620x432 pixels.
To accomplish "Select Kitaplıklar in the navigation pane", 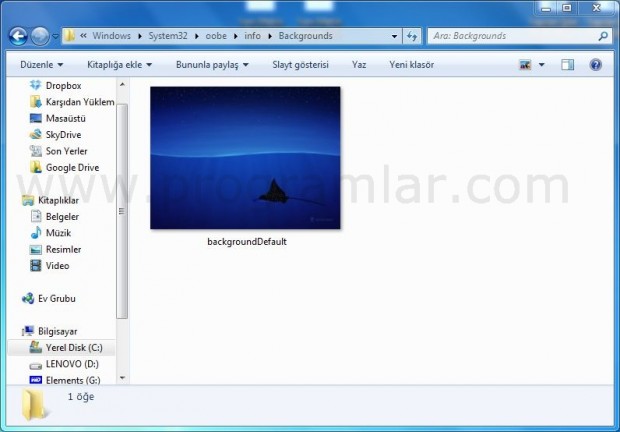I will pyautogui.click(x=50, y=200).
